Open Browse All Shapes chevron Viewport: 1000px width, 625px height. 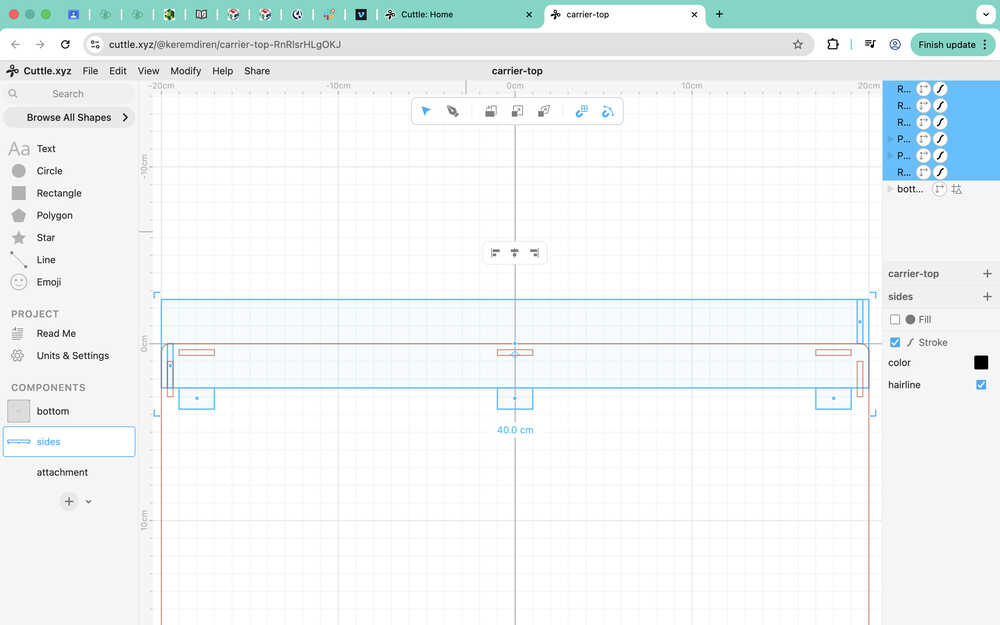click(125, 117)
